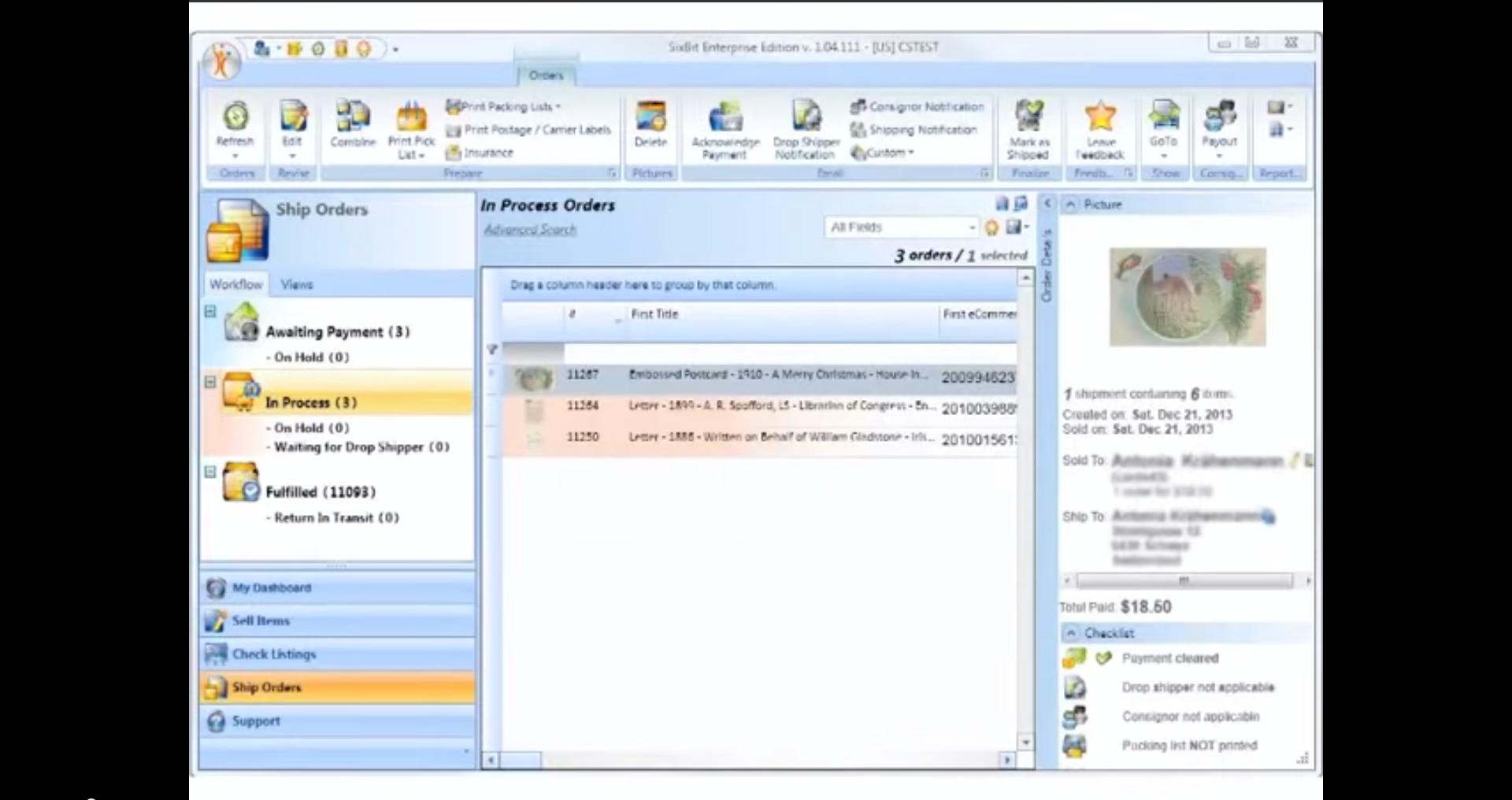This screenshot has width=1512, height=800.
Task: Open the Advanced Search link
Action: click(x=530, y=229)
